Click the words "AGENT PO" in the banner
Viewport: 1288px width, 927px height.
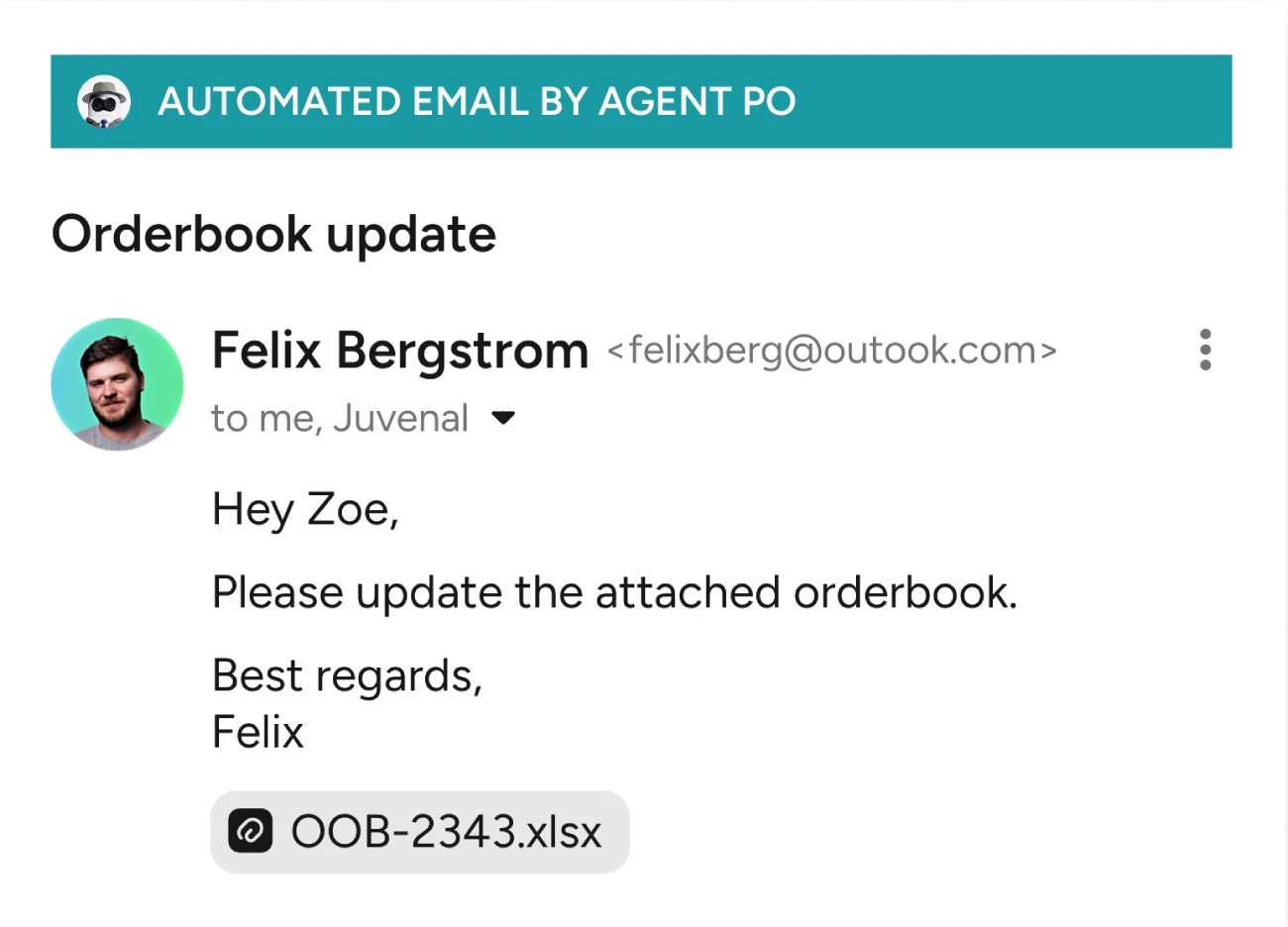pos(698,101)
